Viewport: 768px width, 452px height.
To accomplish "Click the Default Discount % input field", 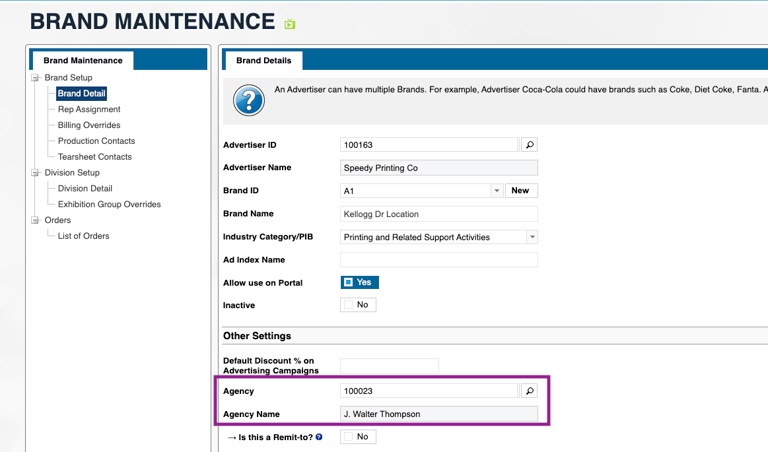I will tap(389, 366).
